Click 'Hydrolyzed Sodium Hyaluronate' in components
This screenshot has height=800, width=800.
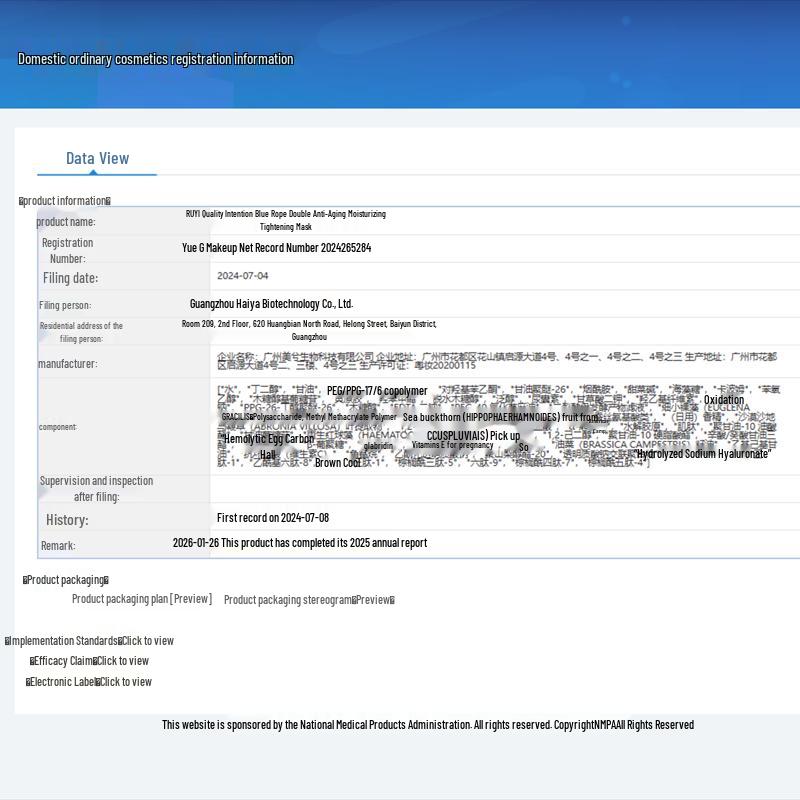point(704,454)
